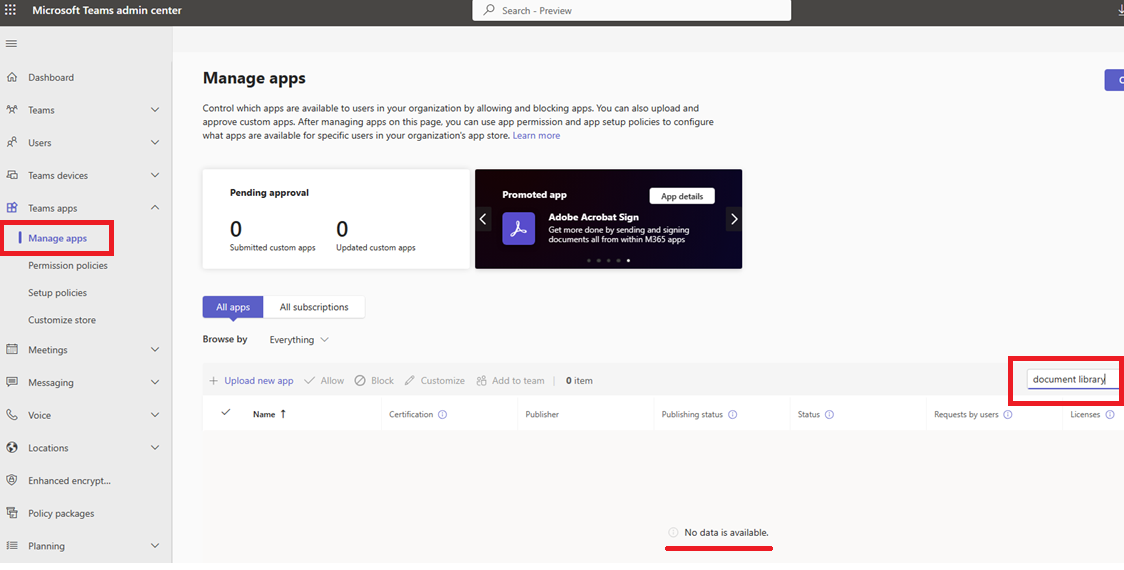The height and width of the screenshot is (570, 1124).
Task: Click the Planning list icon
Action: (11, 546)
